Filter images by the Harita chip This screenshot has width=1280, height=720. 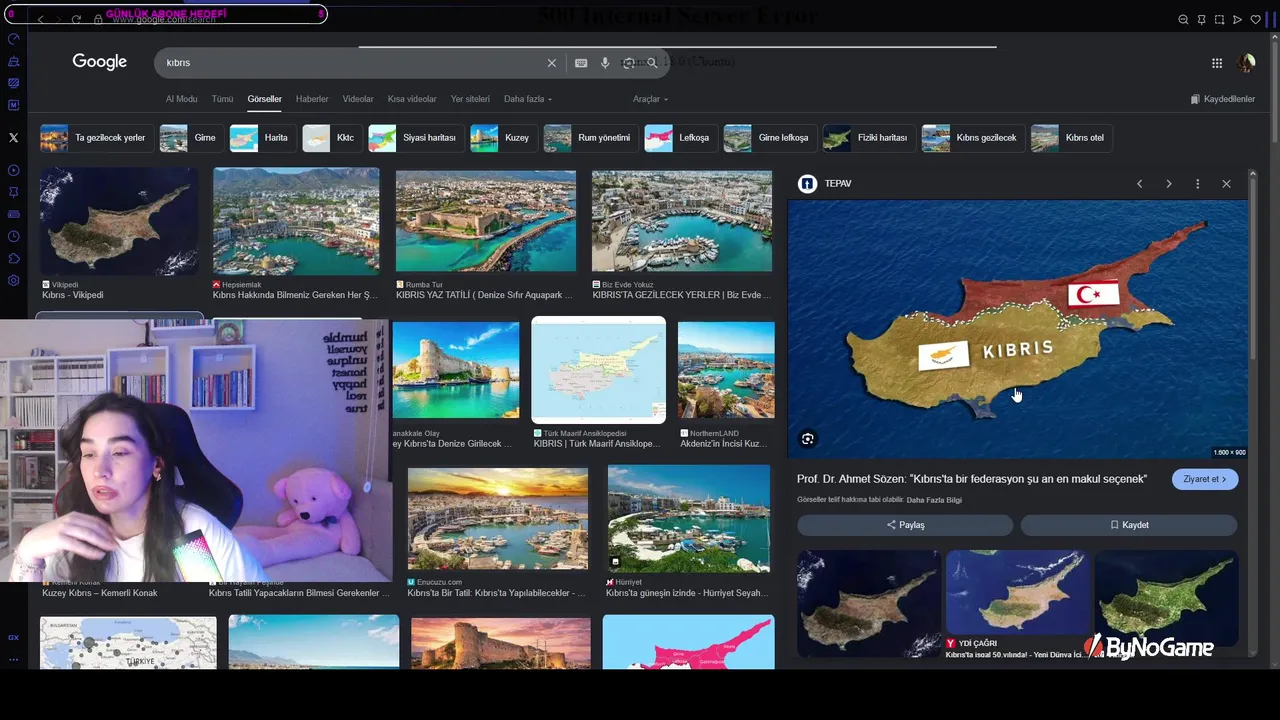point(261,138)
